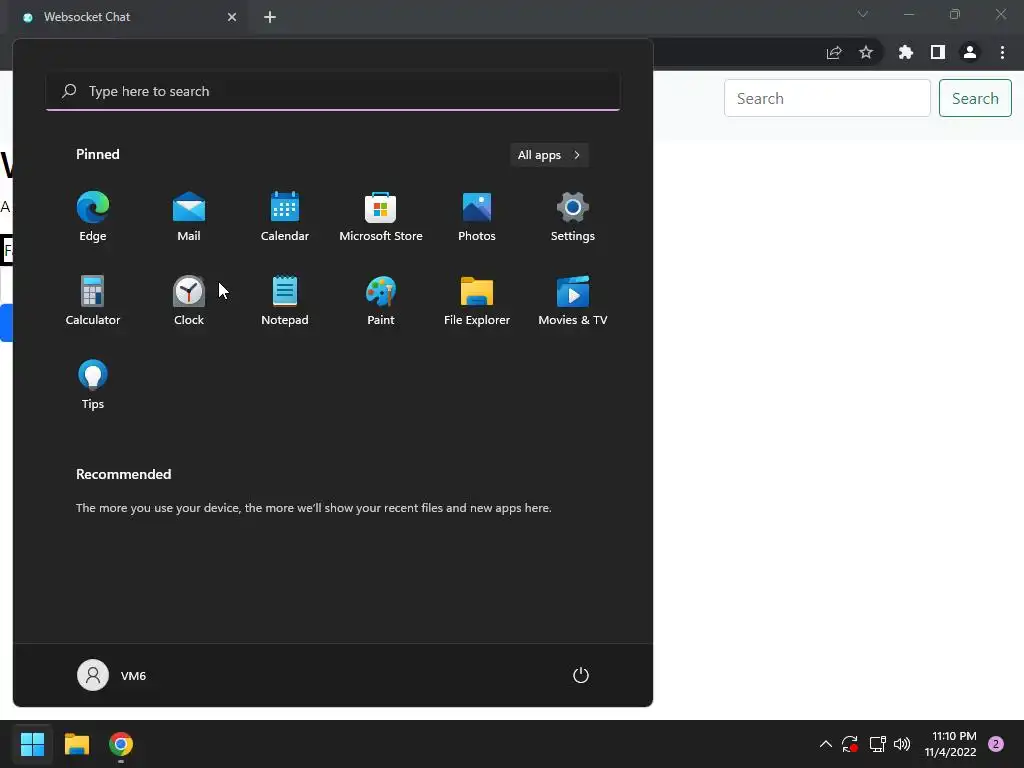Select the Websocket Chat browser tab
Viewport: 1024px width, 768px height.
pyautogui.click(x=127, y=17)
